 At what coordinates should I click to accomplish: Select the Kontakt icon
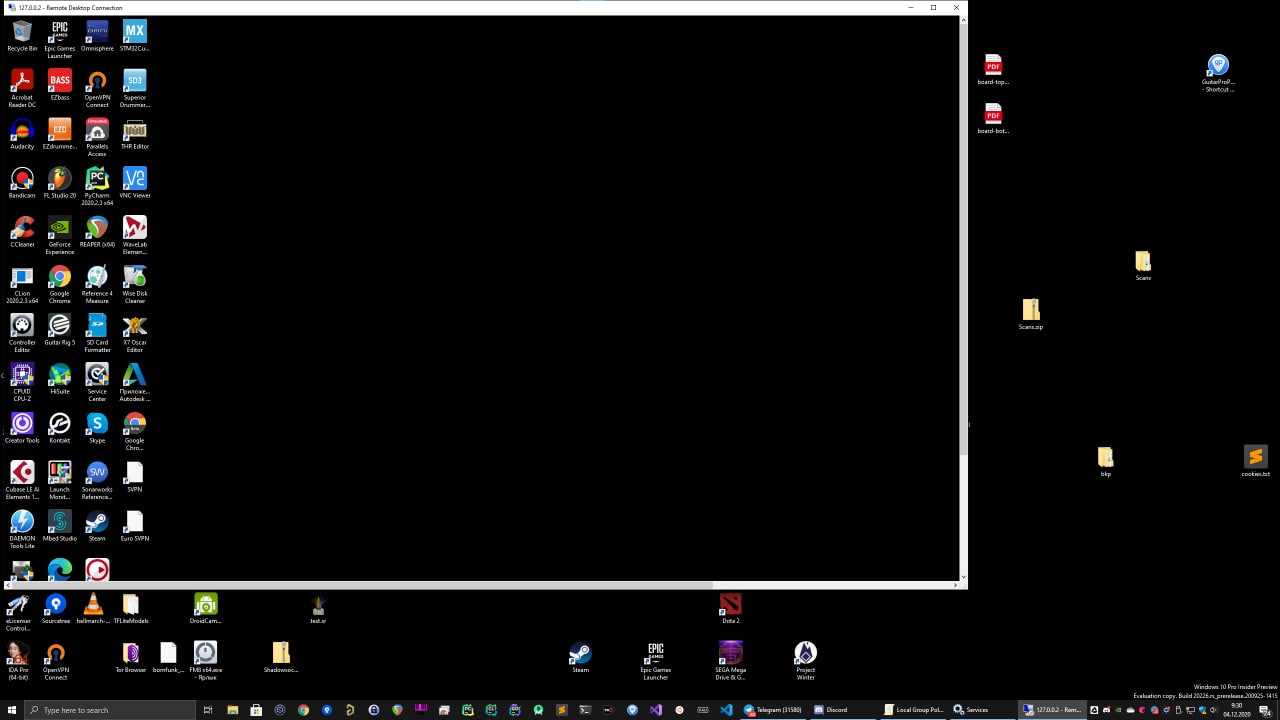pos(60,427)
